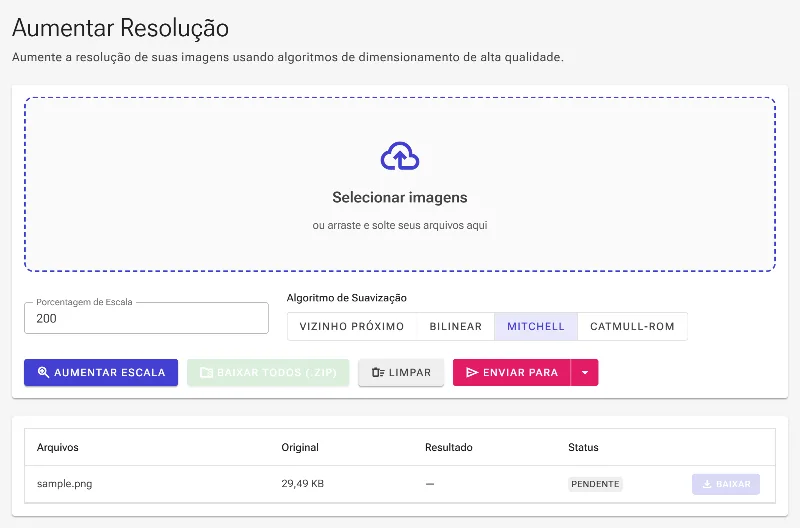Click the Resultado column header
The width and height of the screenshot is (800, 528).
[x=448, y=447]
